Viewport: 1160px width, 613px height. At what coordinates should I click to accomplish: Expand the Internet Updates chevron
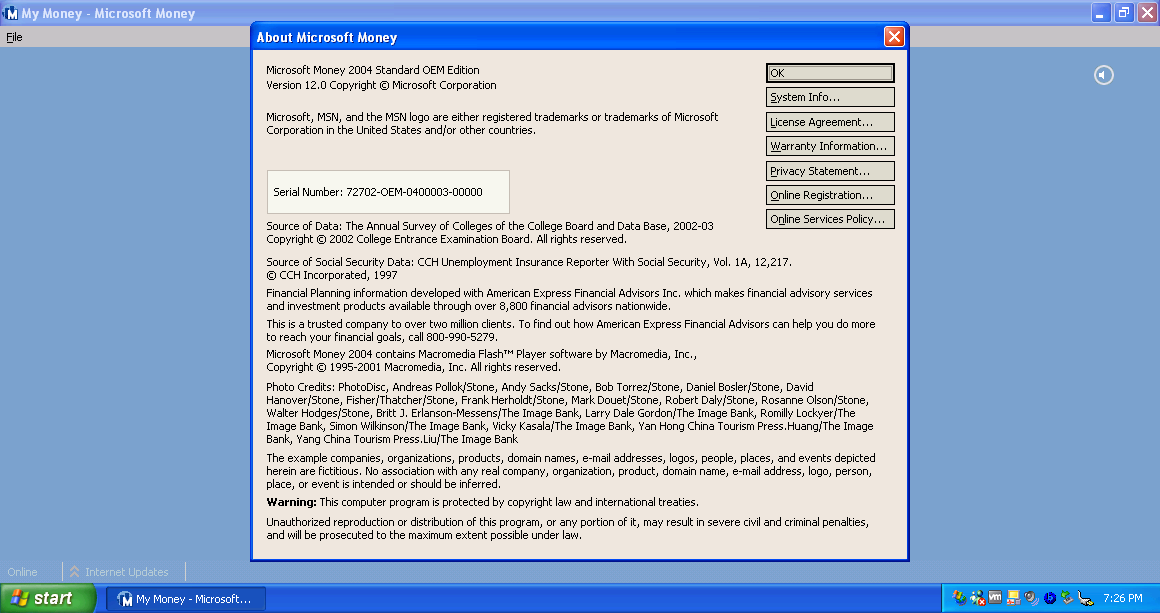(74, 572)
